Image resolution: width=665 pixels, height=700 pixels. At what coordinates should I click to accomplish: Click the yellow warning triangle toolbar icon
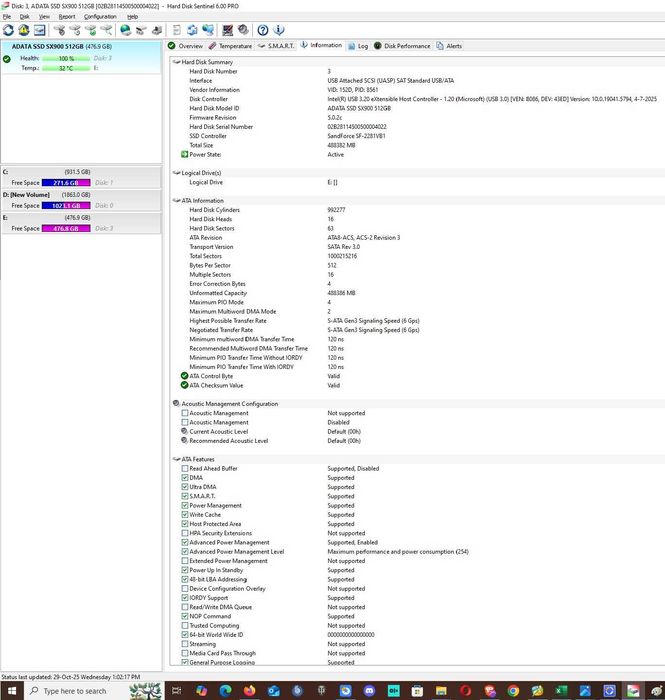tap(24, 30)
